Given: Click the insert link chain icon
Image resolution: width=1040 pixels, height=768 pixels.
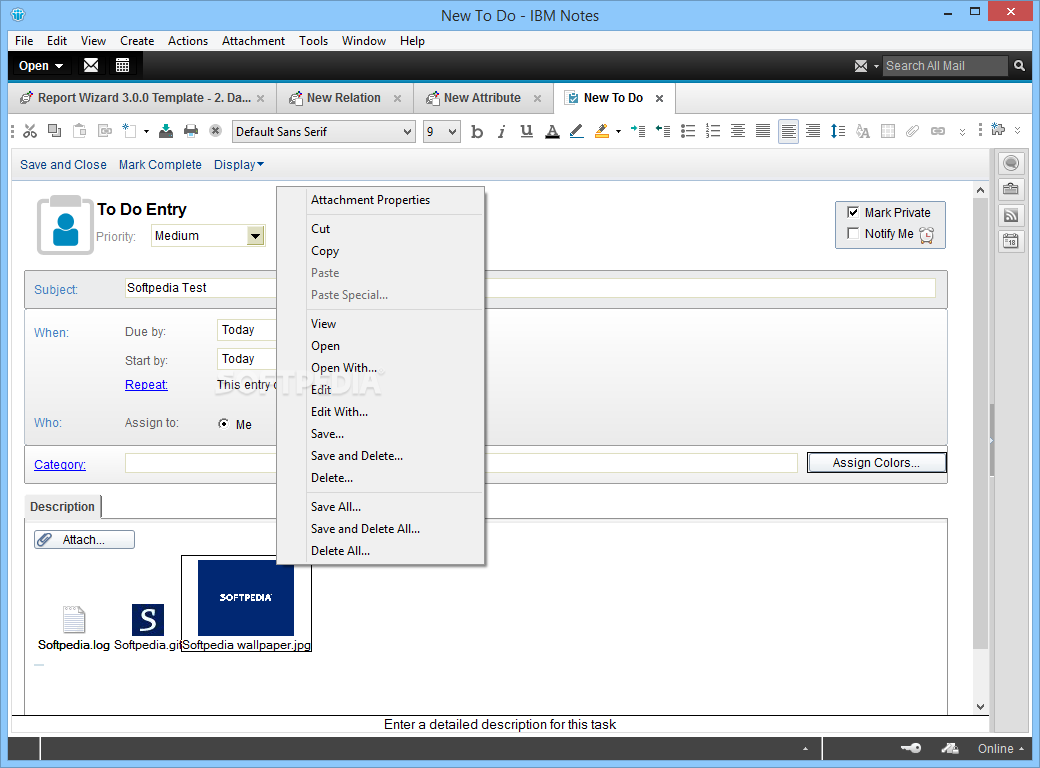Looking at the screenshot, I should tap(937, 131).
